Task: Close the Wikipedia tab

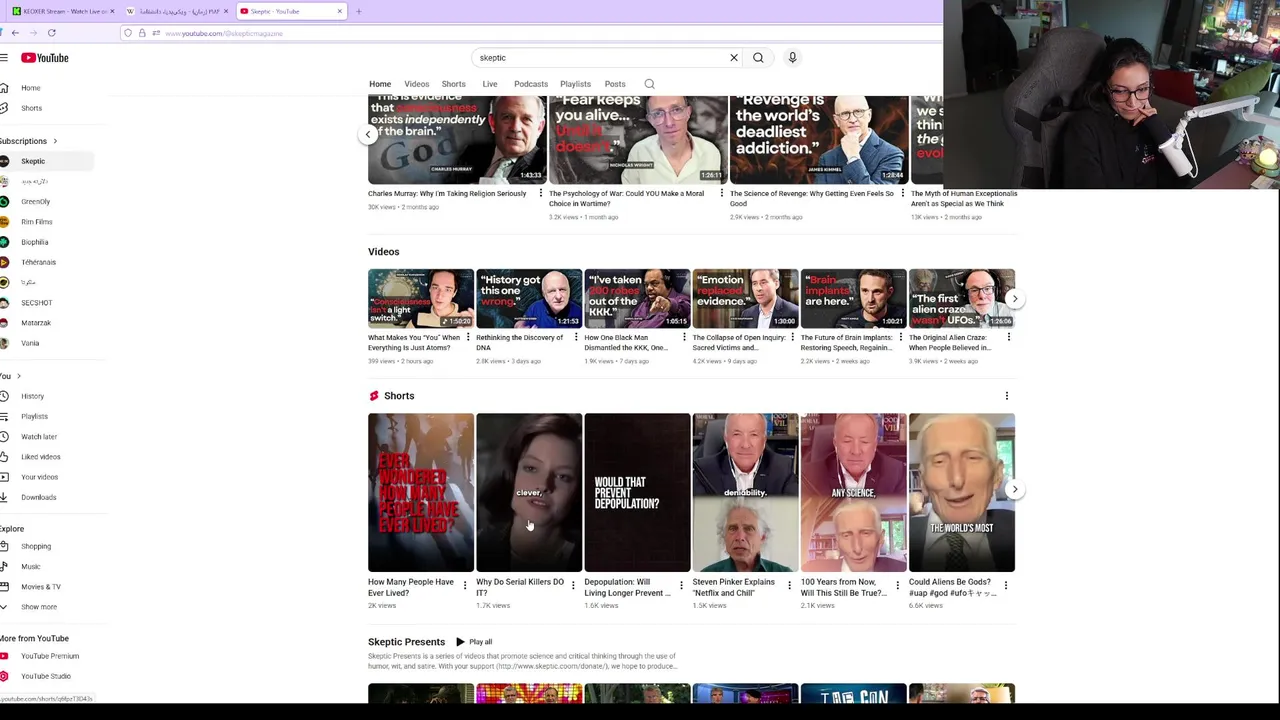Action: (226, 11)
